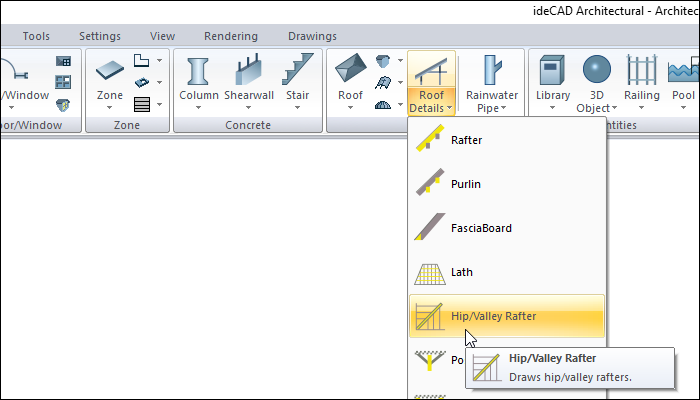Image resolution: width=700 pixels, height=400 pixels.
Task: Click the Column tool icon
Action: pyautogui.click(x=198, y=72)
